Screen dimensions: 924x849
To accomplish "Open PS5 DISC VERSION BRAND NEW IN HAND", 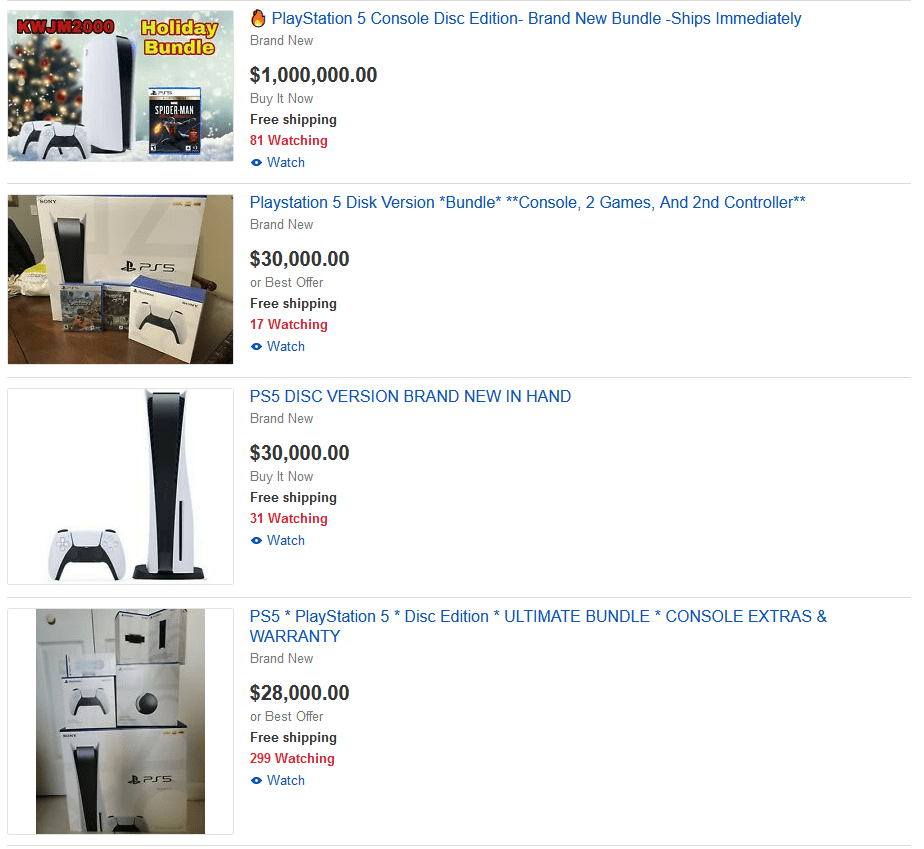I will click(x=410, y=397).
